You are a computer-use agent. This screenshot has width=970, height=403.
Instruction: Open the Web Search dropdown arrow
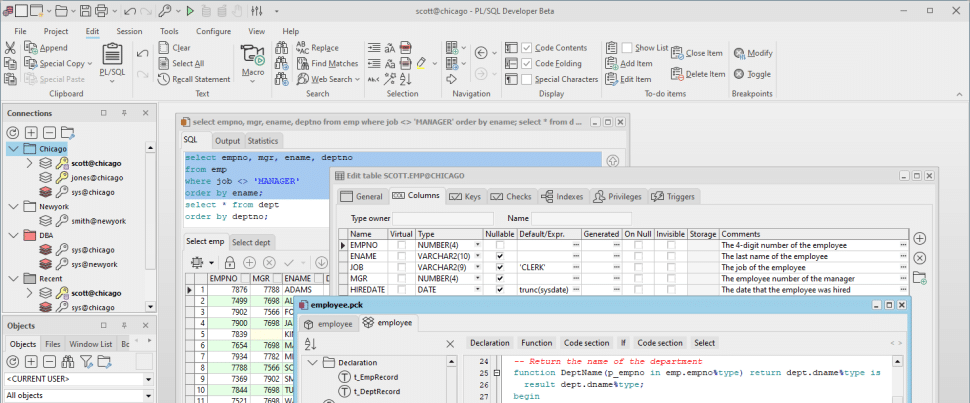(x=357, y=79)
